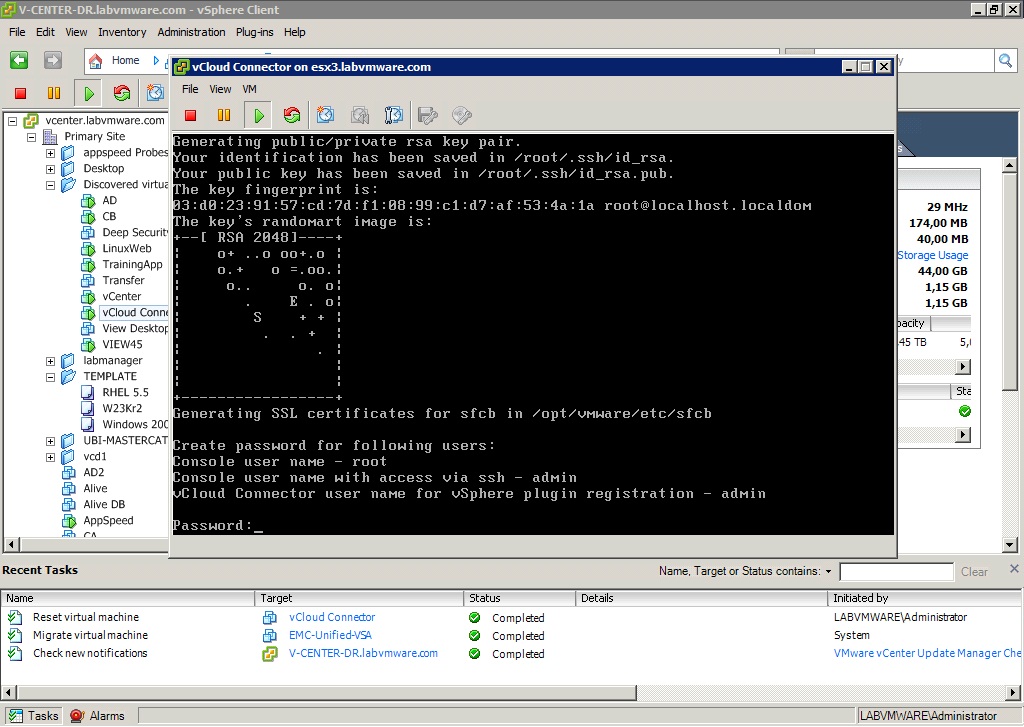Click the green Power On icon in the main toolbar
This screenshot has width=1024, height=727.
click(89, 93)
